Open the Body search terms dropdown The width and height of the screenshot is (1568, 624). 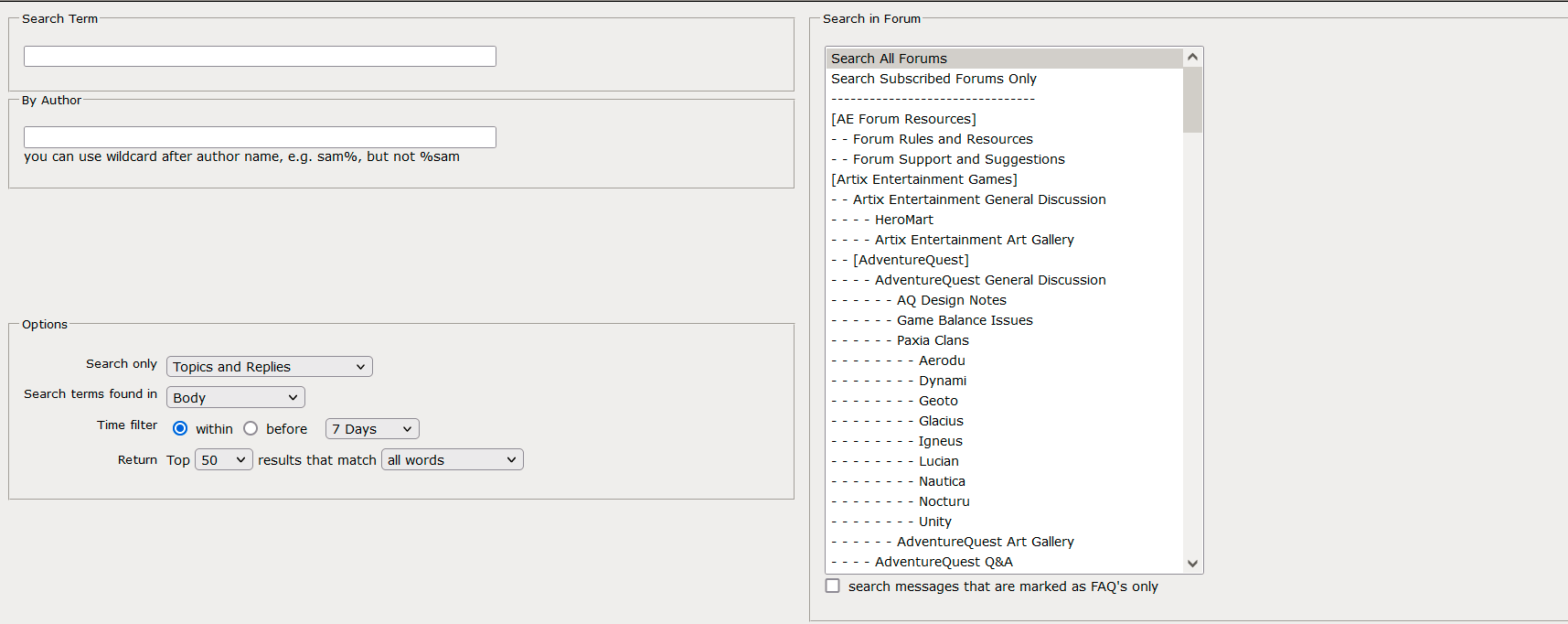tap(235, 398)
